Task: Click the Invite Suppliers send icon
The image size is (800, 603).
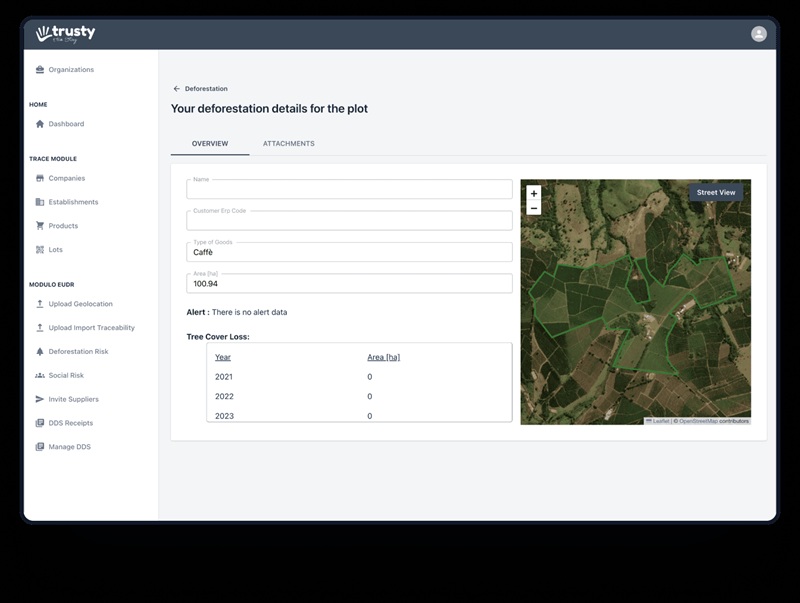Action: (x=40, y=399)
